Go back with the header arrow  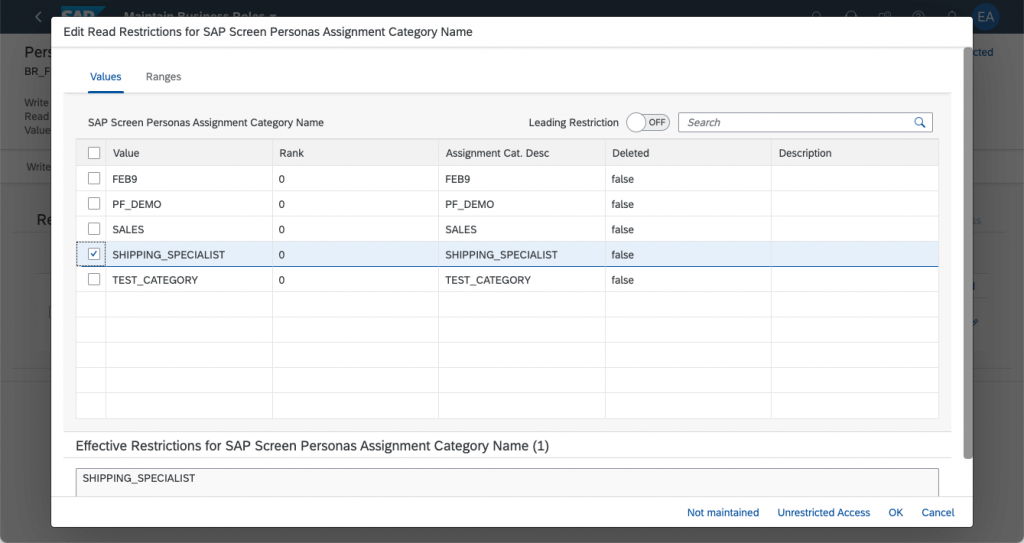pos(38,16)
